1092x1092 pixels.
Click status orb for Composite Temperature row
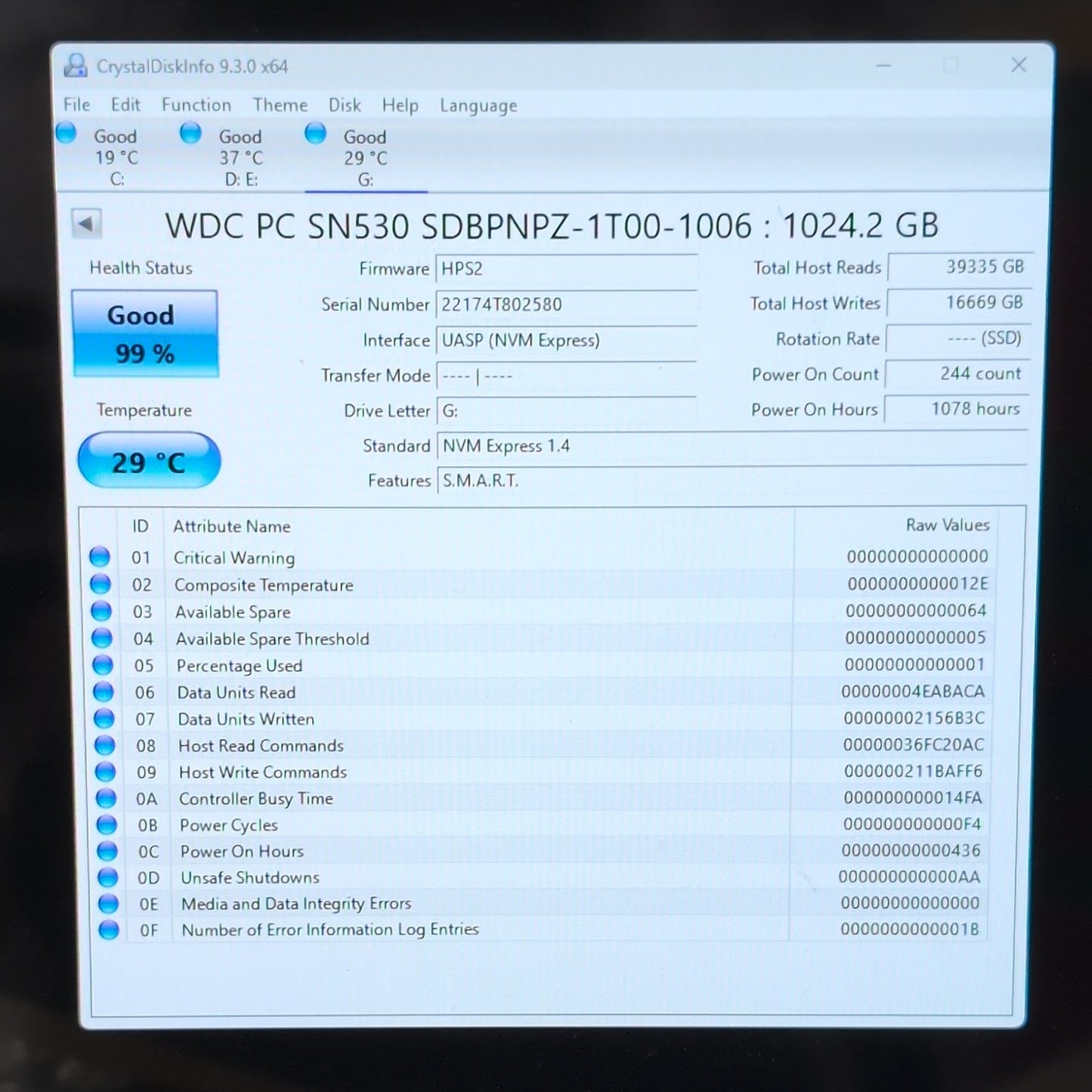[101, 584]
